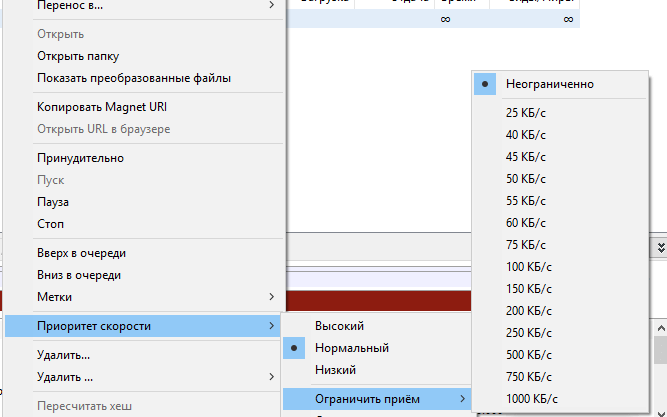The width and height of the screenshot is (667, 417).
Task: Limit download speed to 25 КБ/с
Action: click(526, 113)
